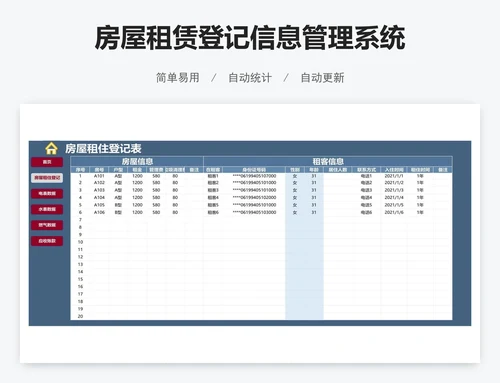This screenshot has width=500, height=383.
Task: Select tenant cell 租客1
Action: 213,176
